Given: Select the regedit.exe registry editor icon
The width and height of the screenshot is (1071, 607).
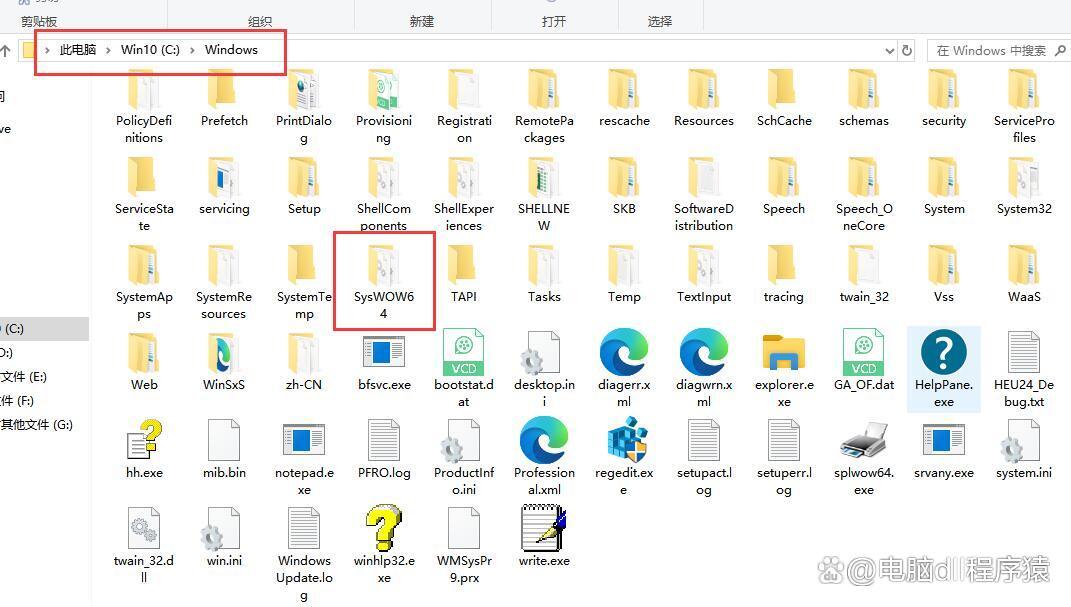Looking at the screenshot, I should [624, 440].
